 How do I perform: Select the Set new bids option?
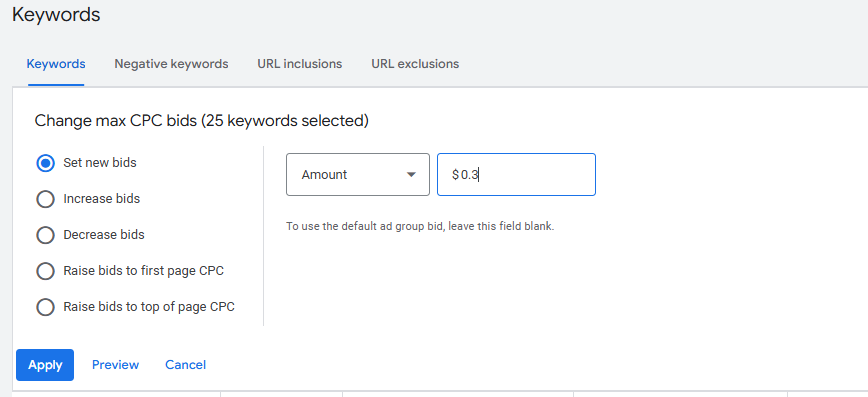point(45,163)
